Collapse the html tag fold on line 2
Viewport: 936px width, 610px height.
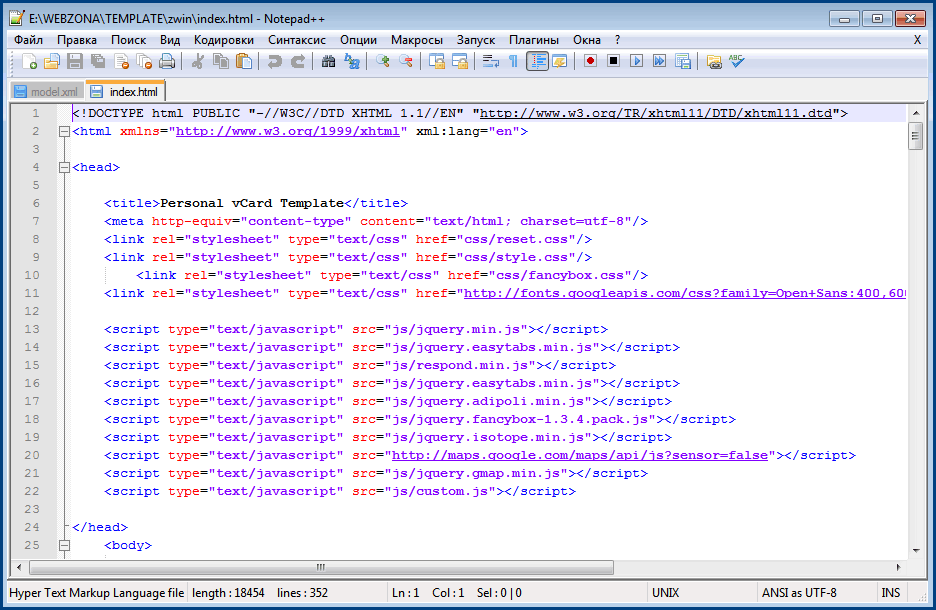click(x=65, y=131)
